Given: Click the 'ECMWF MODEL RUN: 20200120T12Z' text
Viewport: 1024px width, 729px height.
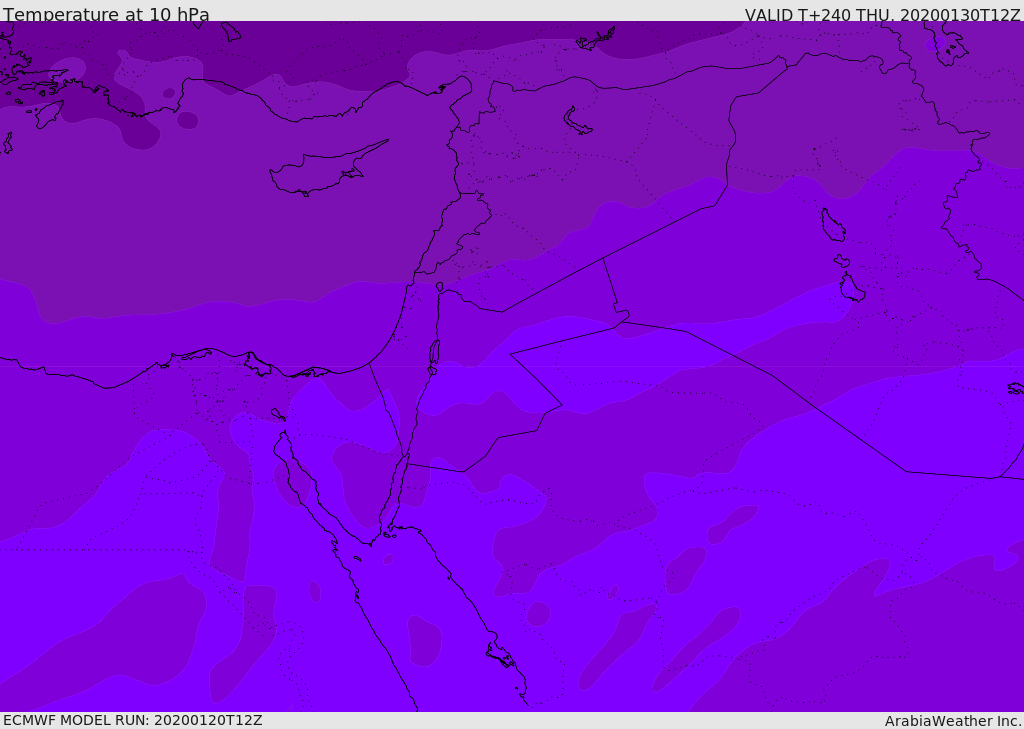Looking at the screenshot, I should click(x=133, y=720).
